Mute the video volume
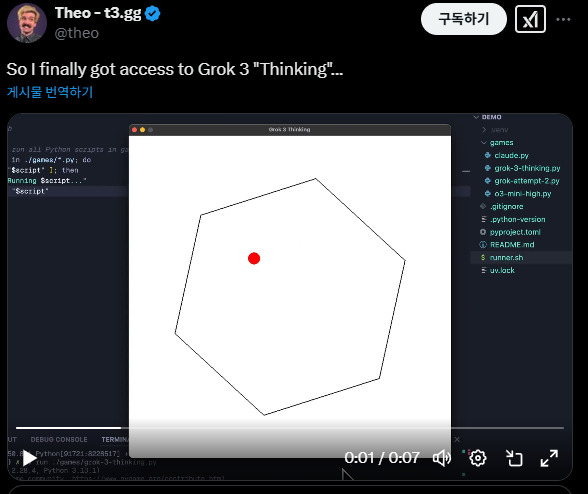 point(442,458)
